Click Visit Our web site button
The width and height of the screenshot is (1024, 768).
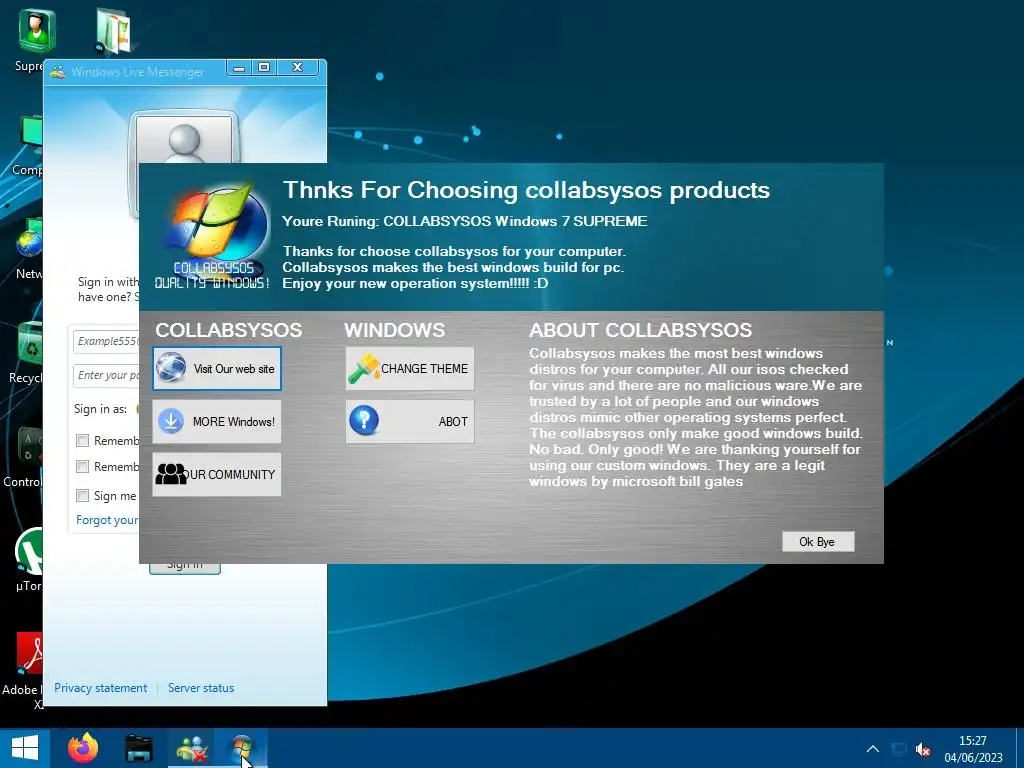217,369
